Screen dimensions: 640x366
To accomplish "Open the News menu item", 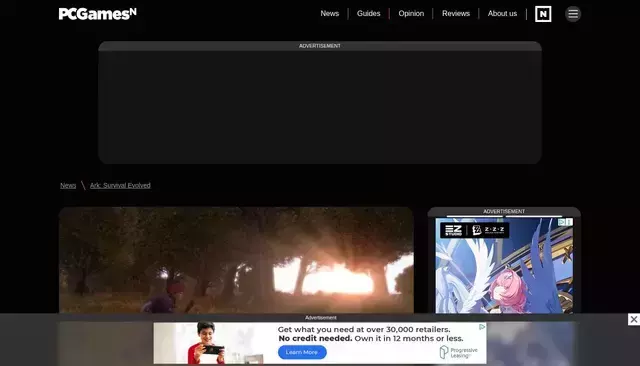I will pyautogui.click(x=329, y=13).
